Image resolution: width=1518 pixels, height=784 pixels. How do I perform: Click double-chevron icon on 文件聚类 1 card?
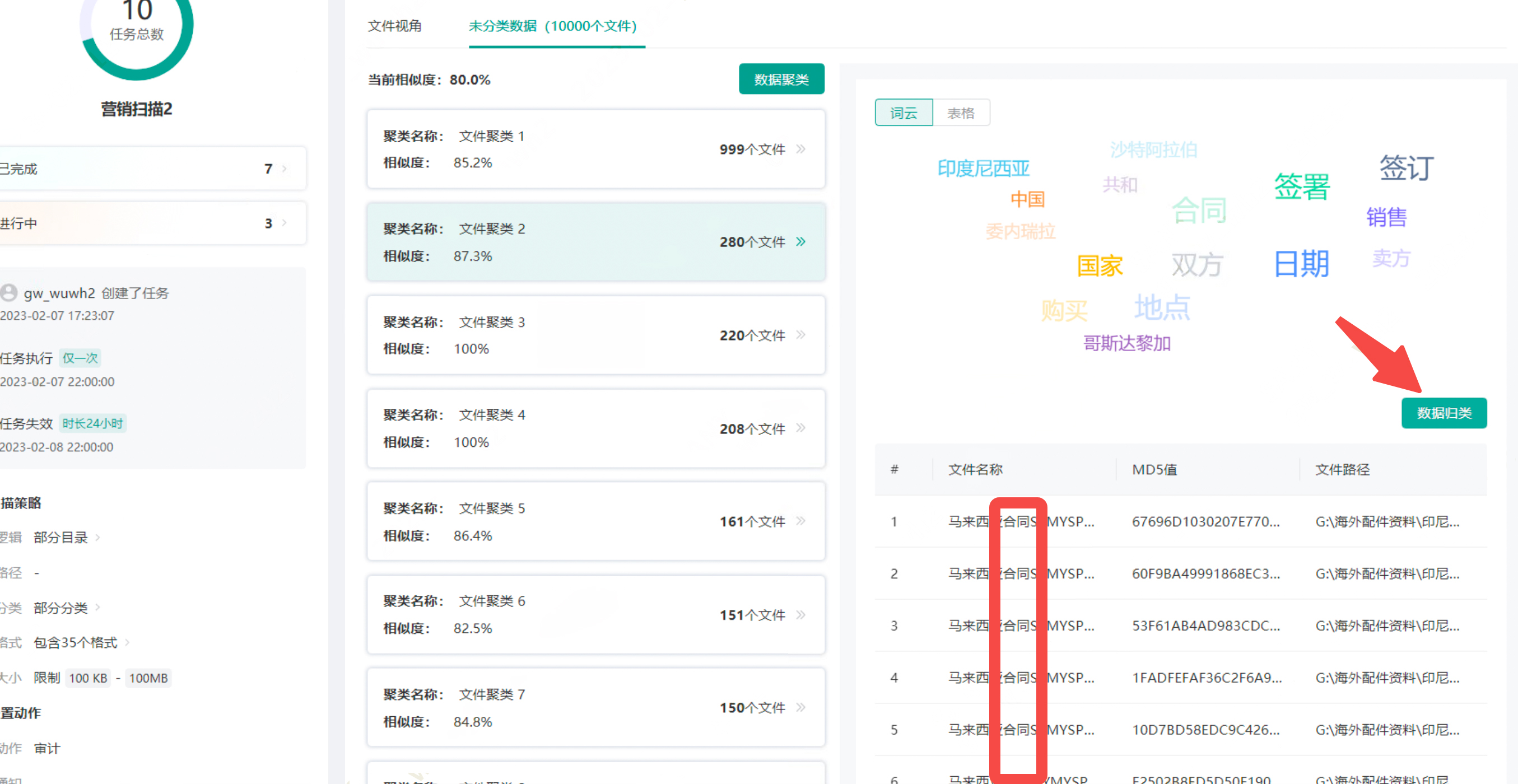pyautogui.click(x=800, y=149)
